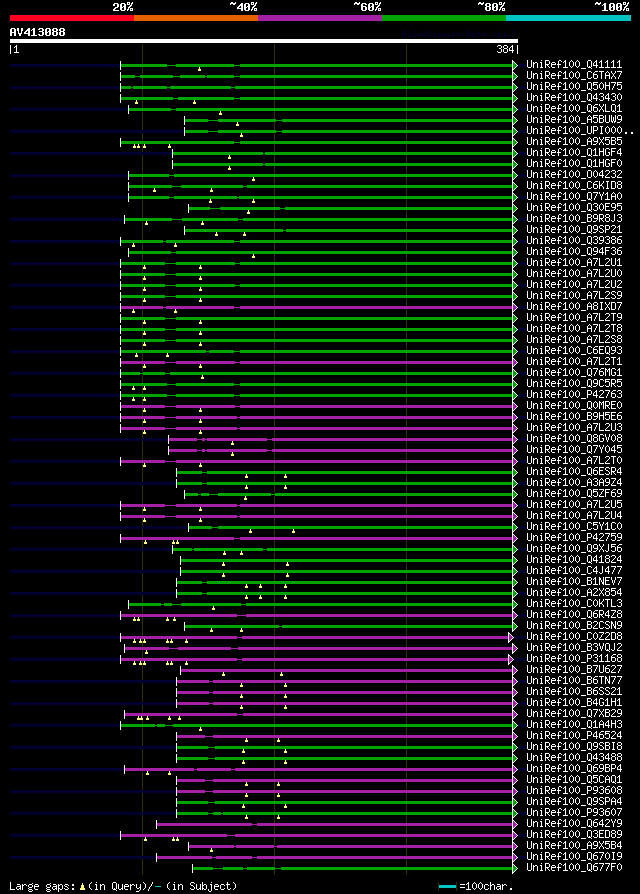Select the UniRef100_Q642Y9 label
The width and height of the screenshot is (640, 894).
[x=574, y=824]
